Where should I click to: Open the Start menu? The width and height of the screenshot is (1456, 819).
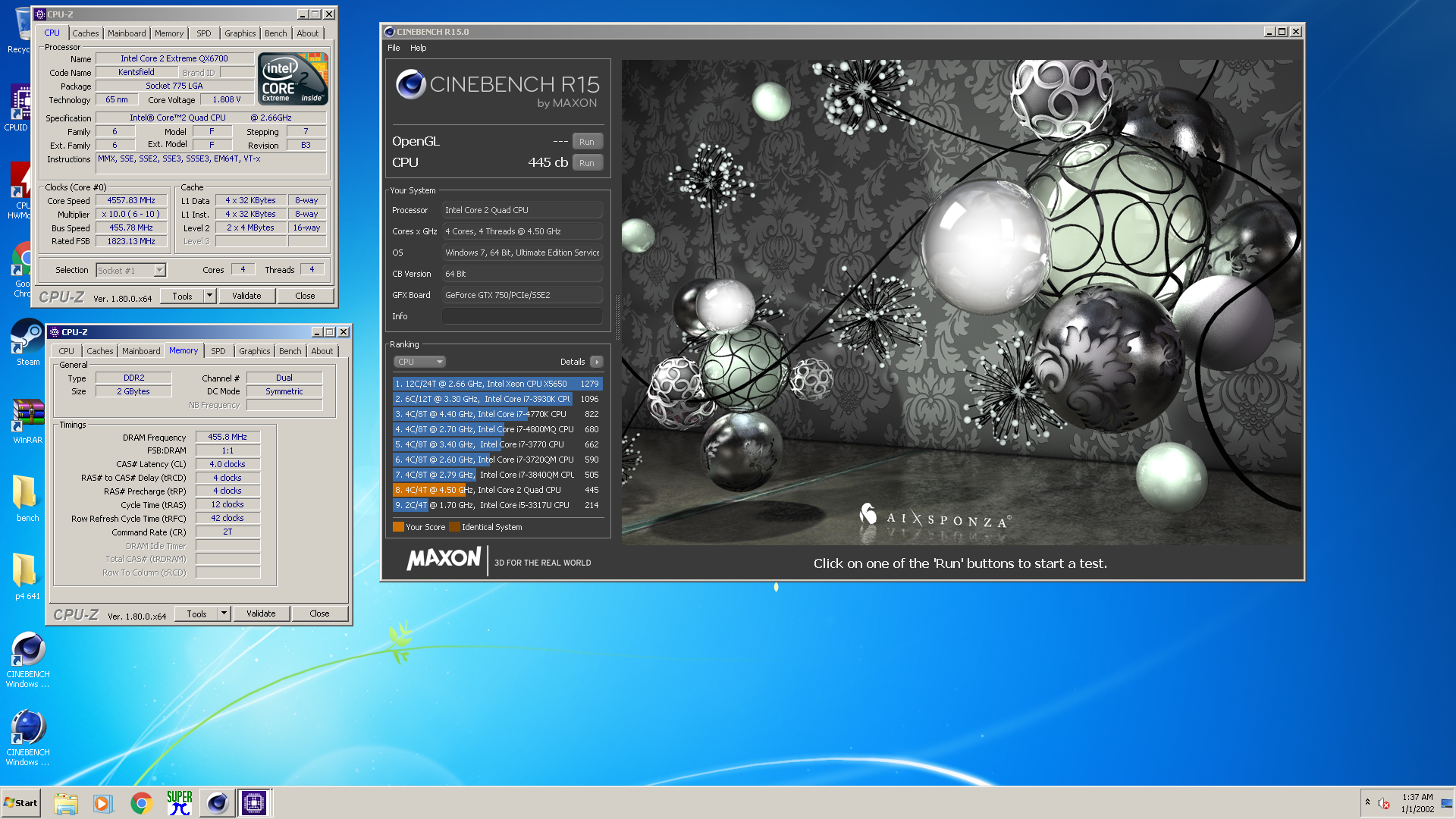coord(20,803)
